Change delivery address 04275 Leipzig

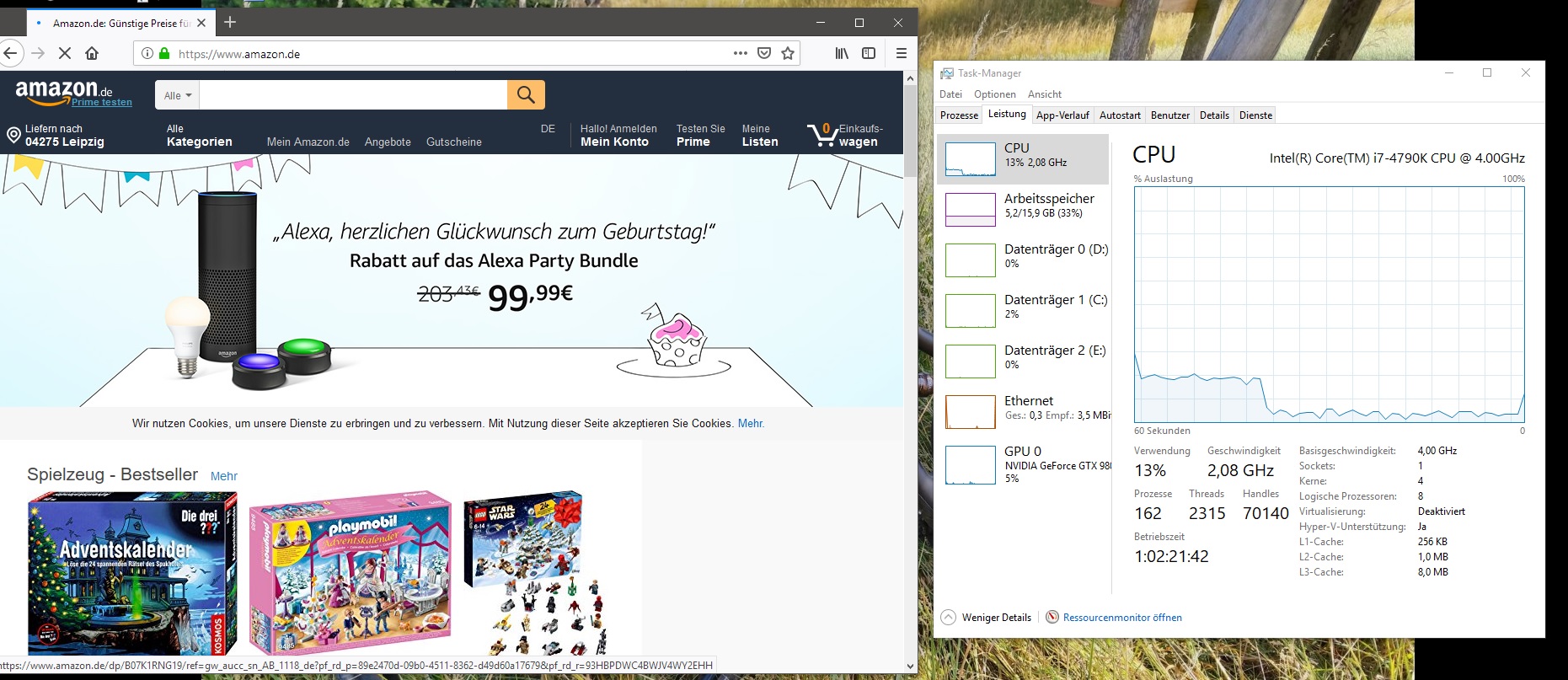tap(64, 136)
